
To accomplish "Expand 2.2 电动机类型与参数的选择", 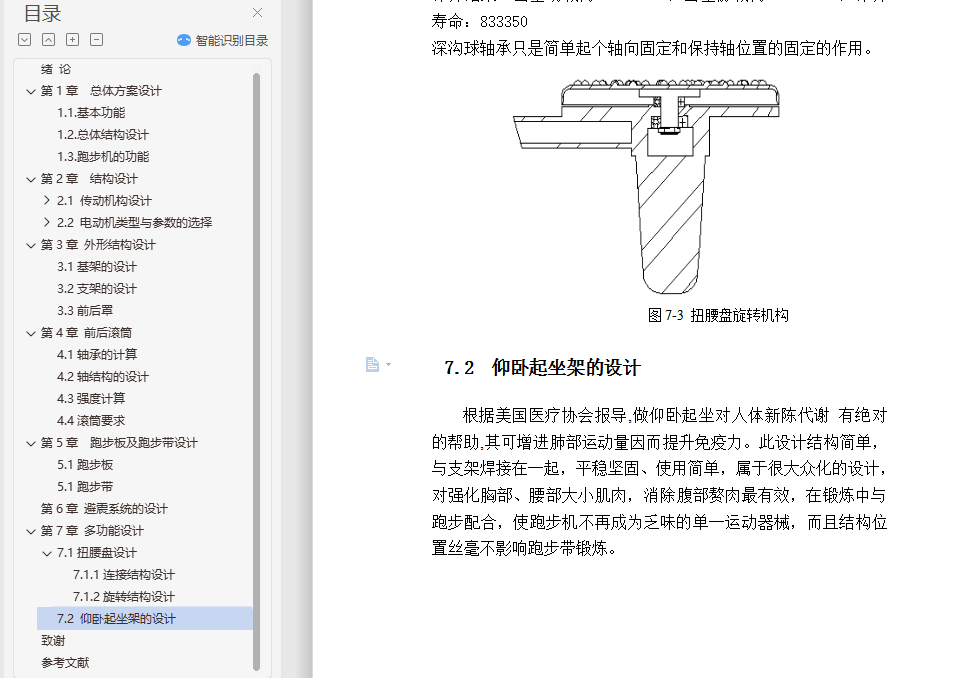I will click(47, 222).
